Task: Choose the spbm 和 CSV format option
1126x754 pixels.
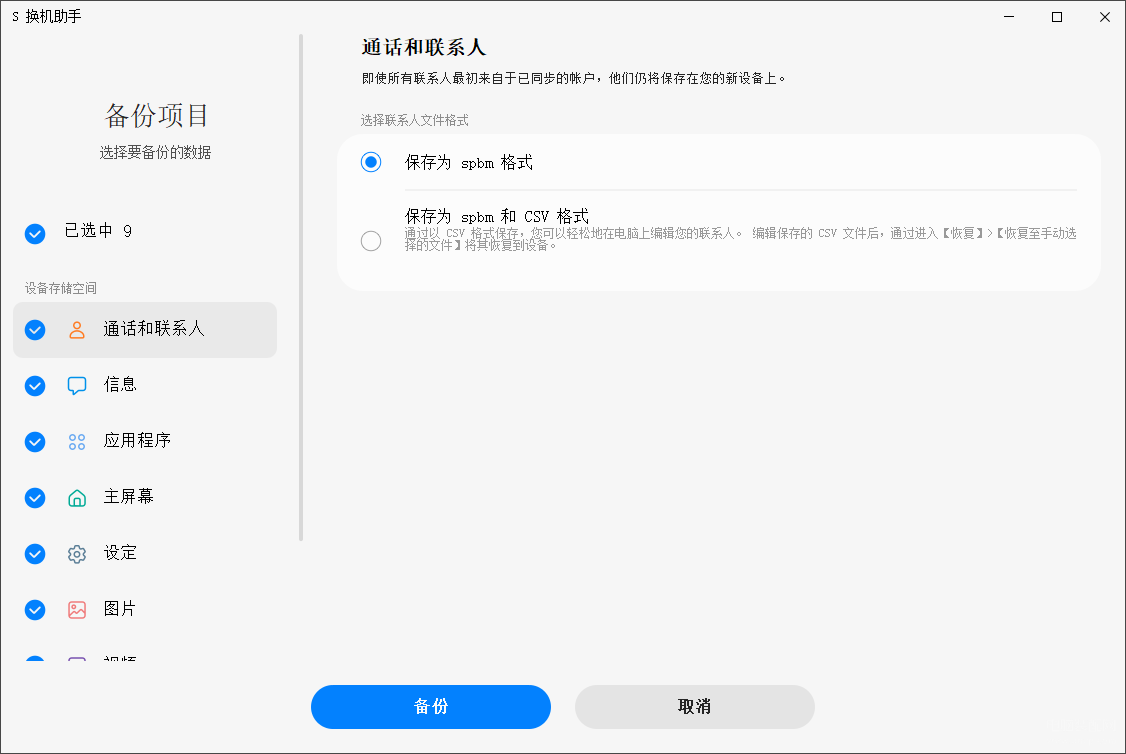Action: point(371,241)
